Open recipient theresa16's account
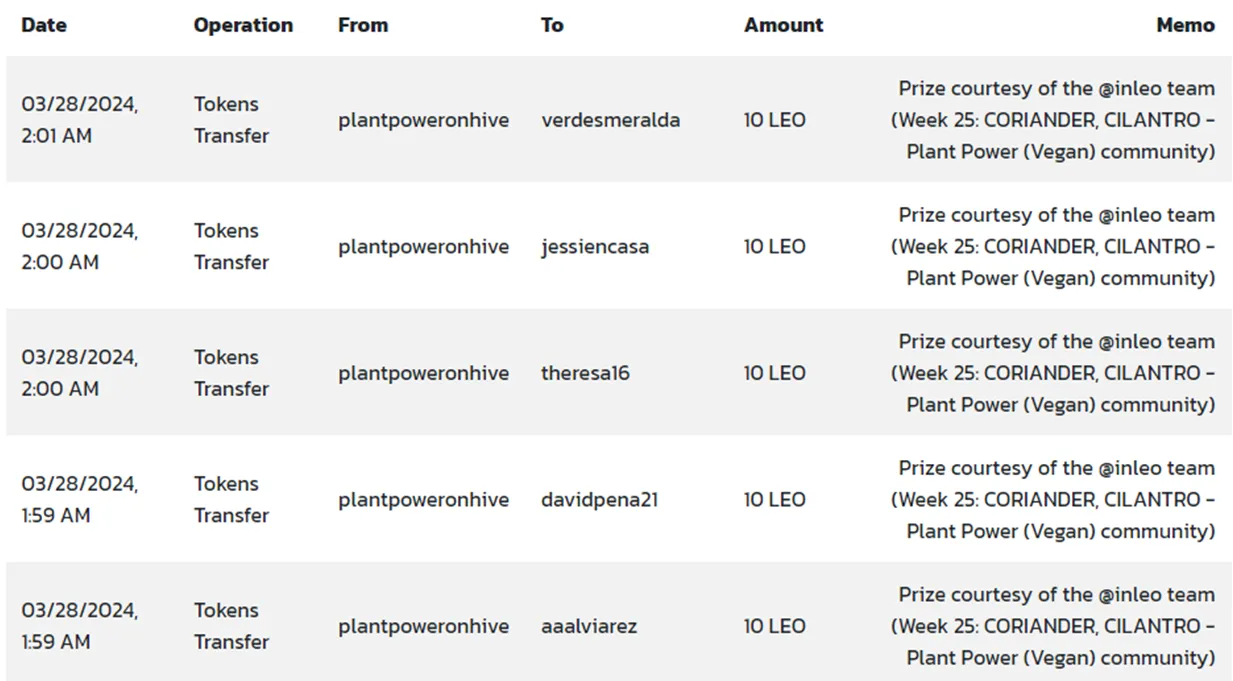The height and width of the screenshot is (681, 1233). click(585, 373)
